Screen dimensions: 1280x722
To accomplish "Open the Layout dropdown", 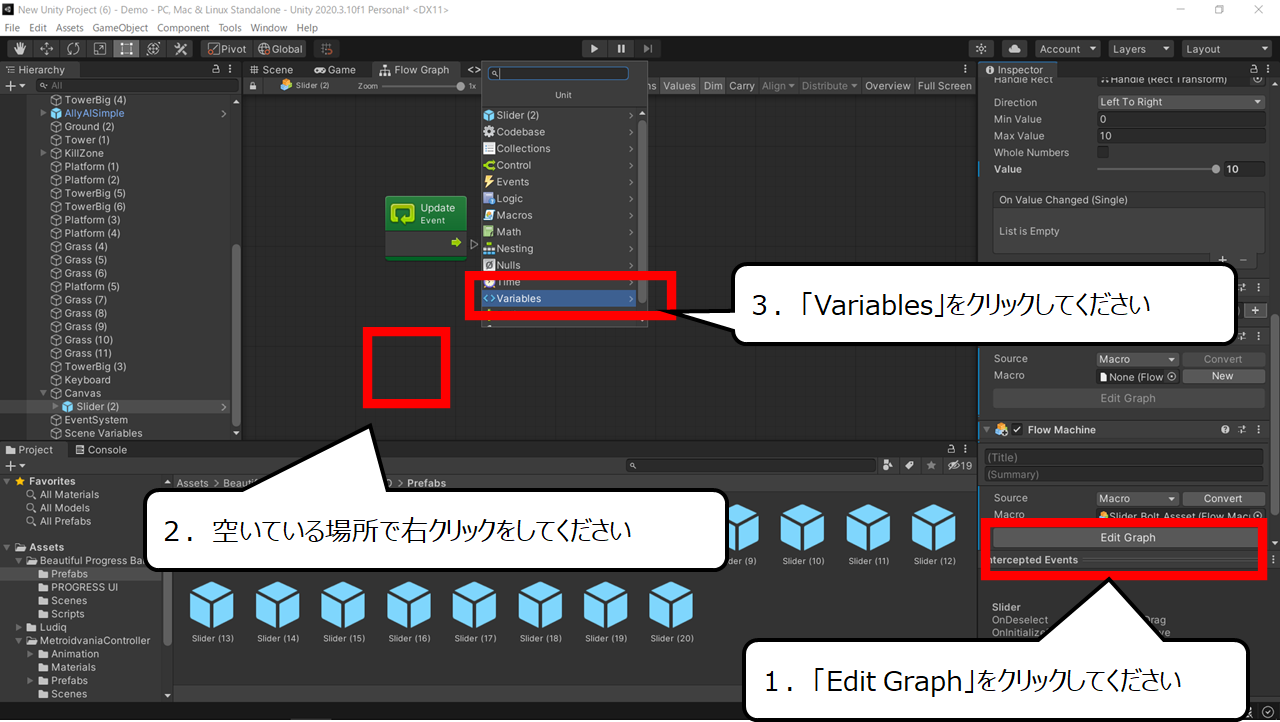I will click(x=1225, y=49).
